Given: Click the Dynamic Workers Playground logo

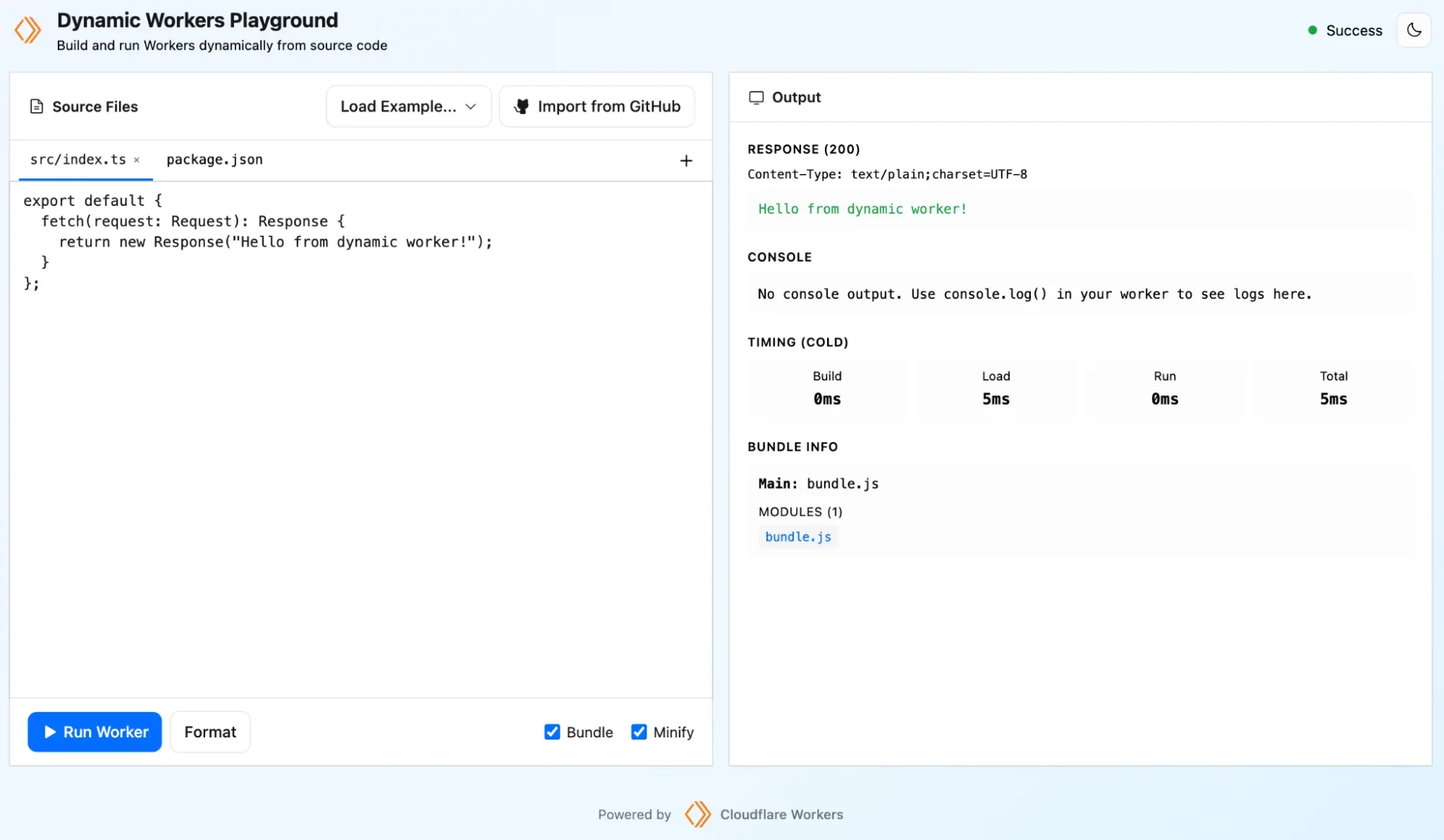Looking at the screenshot, I should (28, 30).
